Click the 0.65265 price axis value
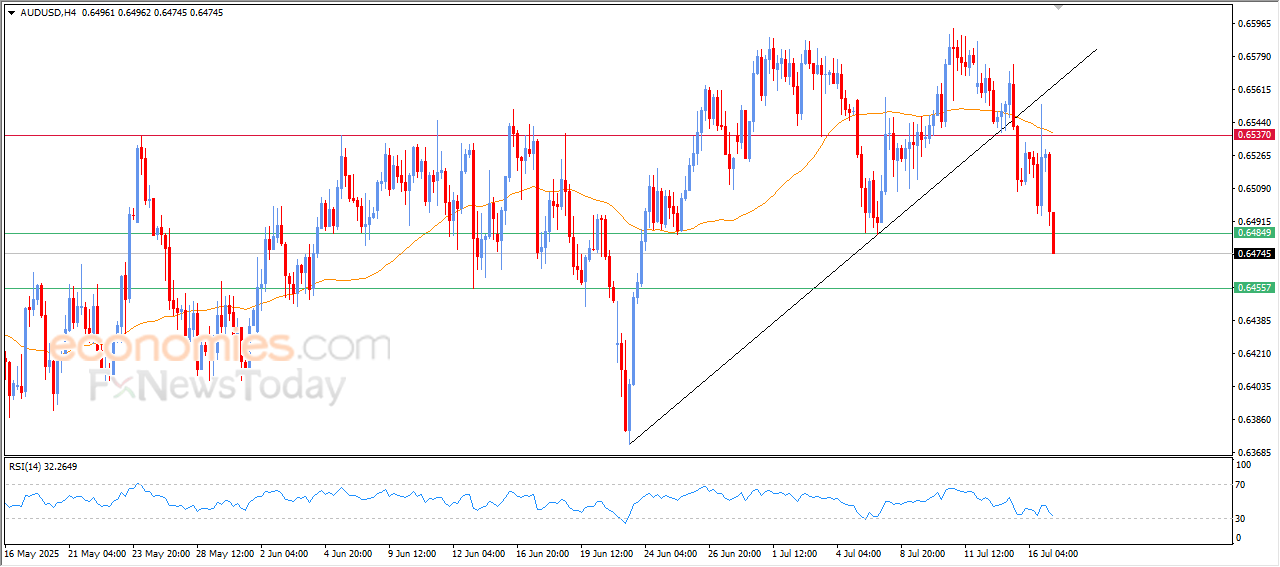1280x567 pixels. 1255,155
